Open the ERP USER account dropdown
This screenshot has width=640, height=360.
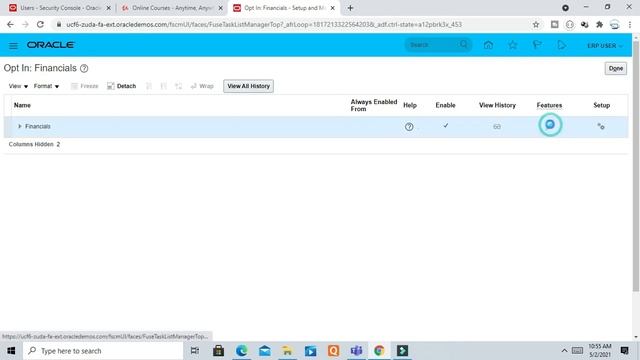coord(605,46)
